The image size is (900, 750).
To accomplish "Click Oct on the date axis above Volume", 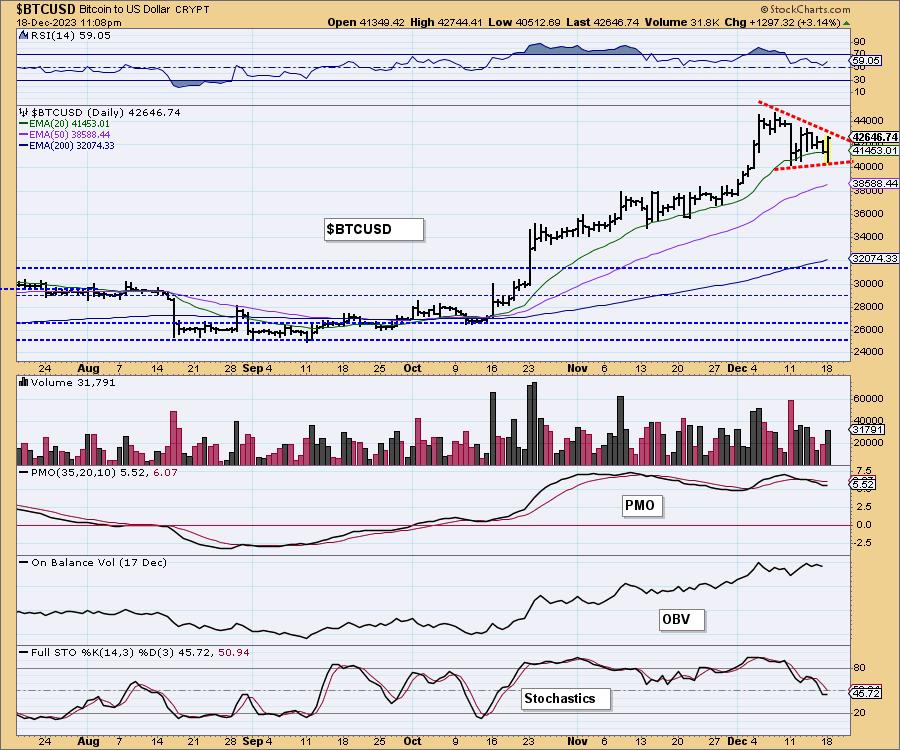I will point(412,368).
